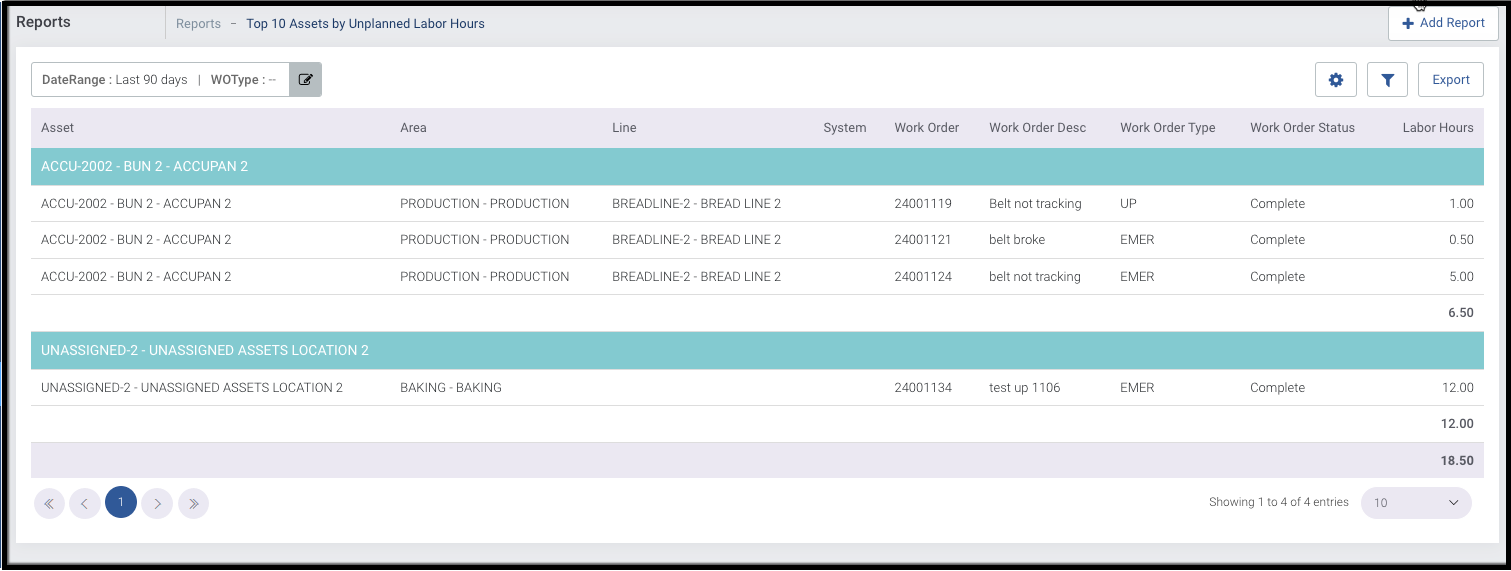Click the 'UP' work order type cell
The width and height of the screenshot is (1511, 571).
click(x=1129, y=204)
